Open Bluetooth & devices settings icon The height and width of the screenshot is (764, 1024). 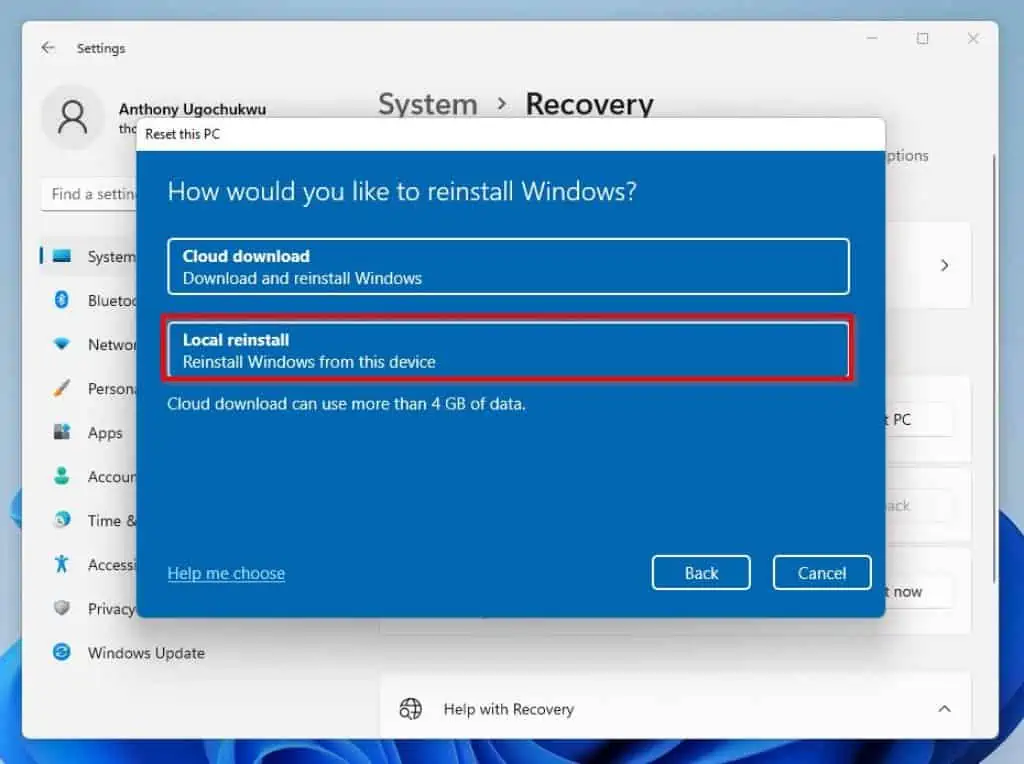[x=63, y=300]
